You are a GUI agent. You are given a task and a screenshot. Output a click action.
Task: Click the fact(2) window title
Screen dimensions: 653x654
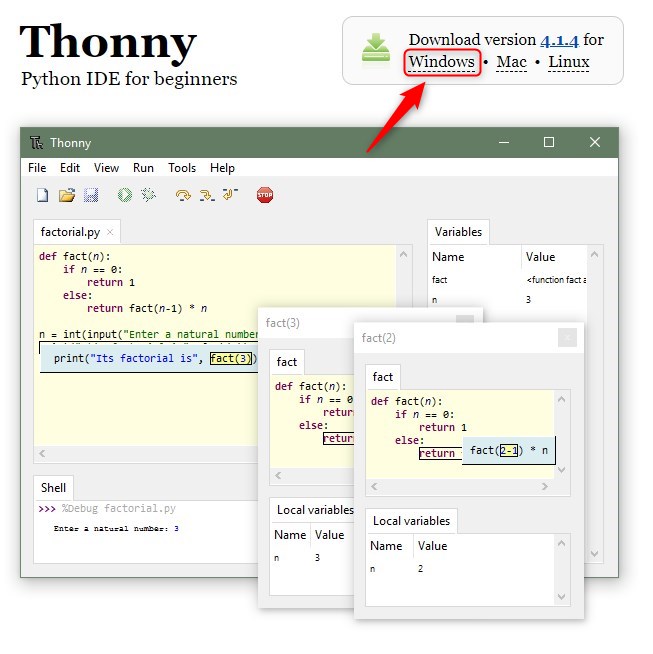click(379, 338)
